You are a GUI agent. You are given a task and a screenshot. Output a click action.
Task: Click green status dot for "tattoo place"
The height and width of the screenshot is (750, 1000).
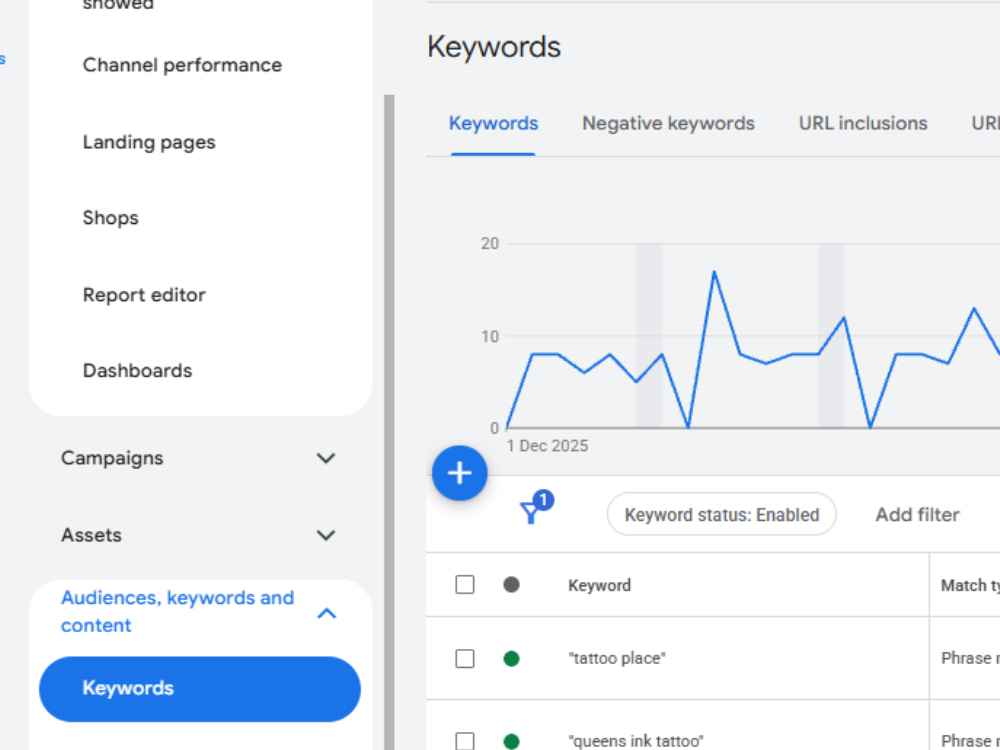pyautogui.click(x=511, y=658)
